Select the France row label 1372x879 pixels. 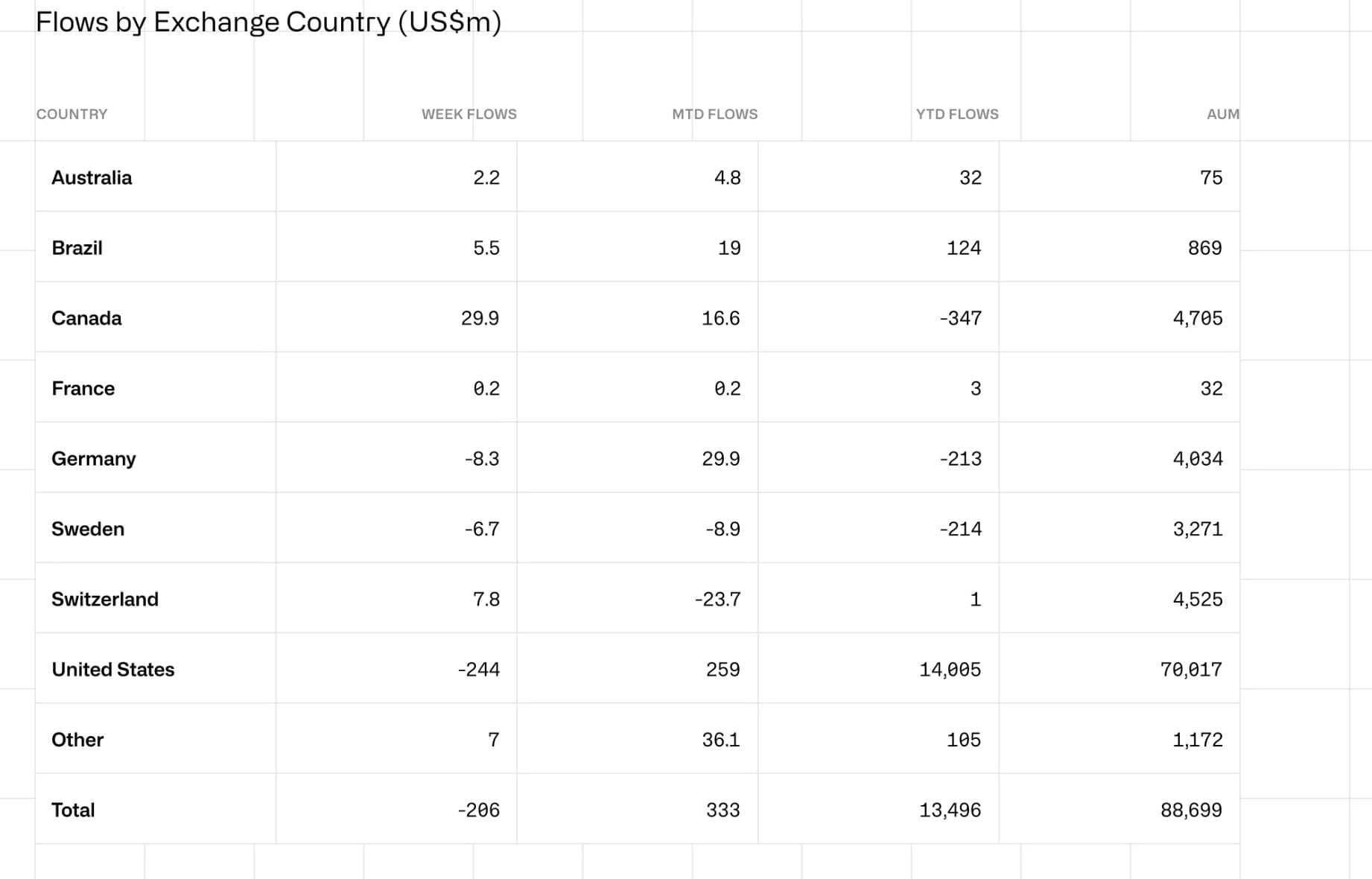click(83, 388)
